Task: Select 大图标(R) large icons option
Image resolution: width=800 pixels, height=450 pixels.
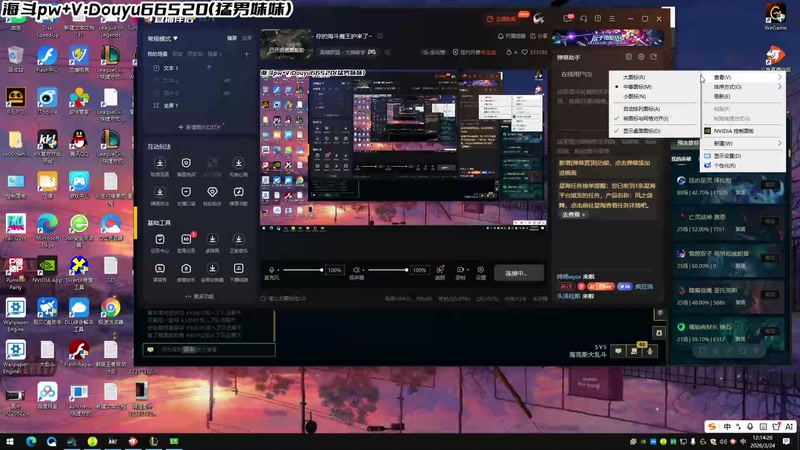Action: click(x=654, y=77)
